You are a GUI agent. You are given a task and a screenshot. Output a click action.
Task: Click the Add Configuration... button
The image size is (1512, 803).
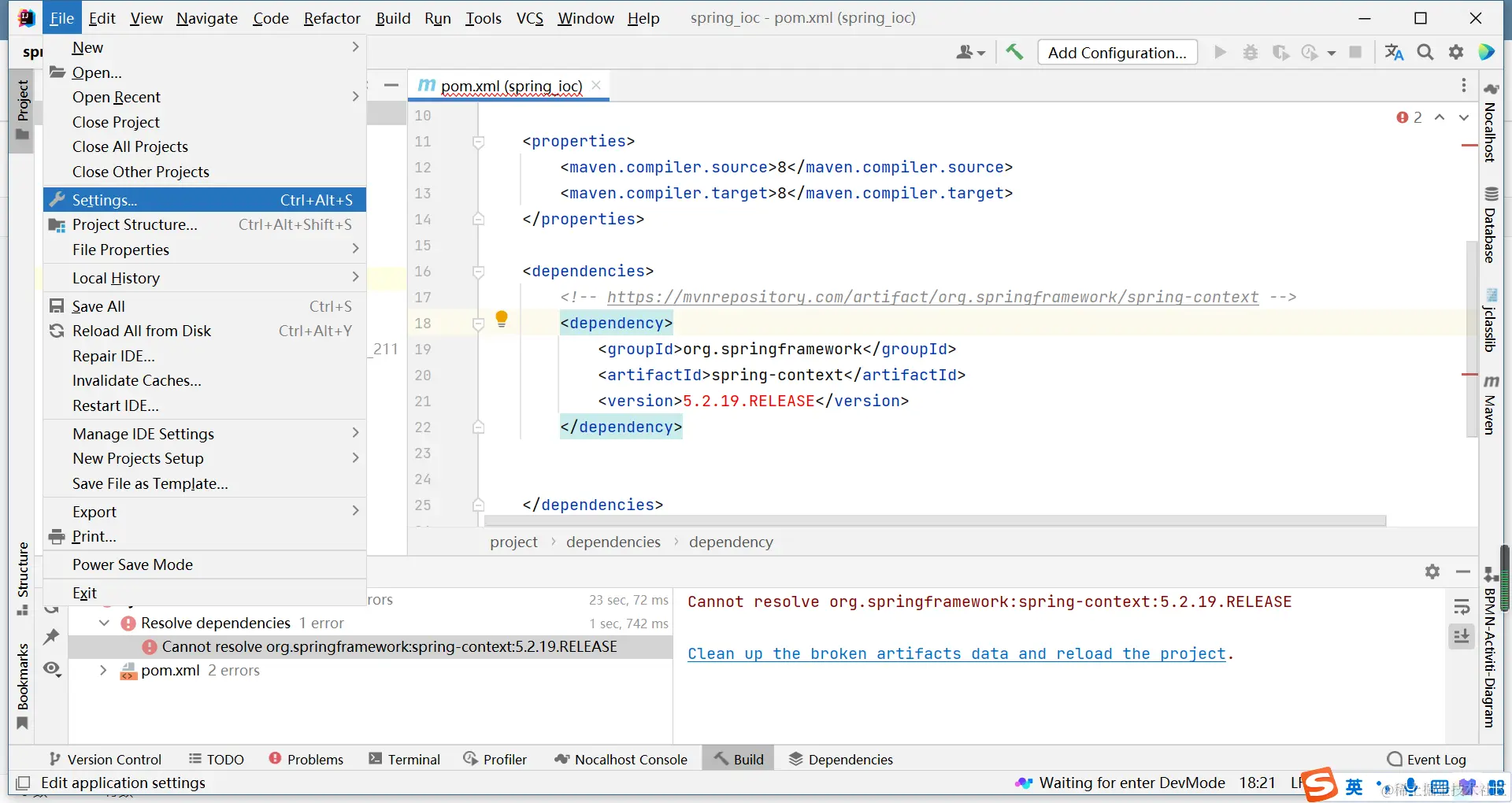point(1117,53)
